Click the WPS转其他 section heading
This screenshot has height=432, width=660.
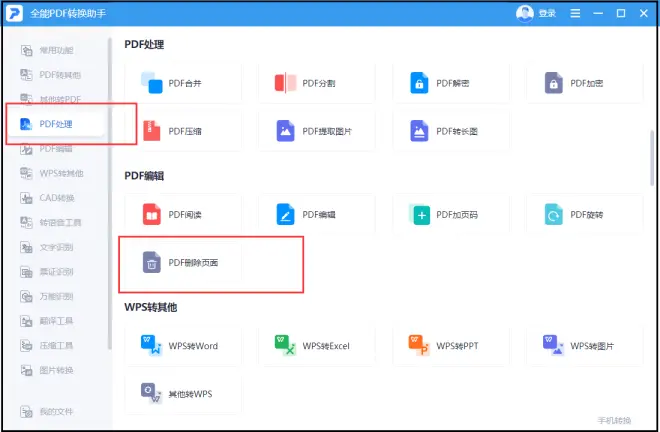tap(151, 307)
